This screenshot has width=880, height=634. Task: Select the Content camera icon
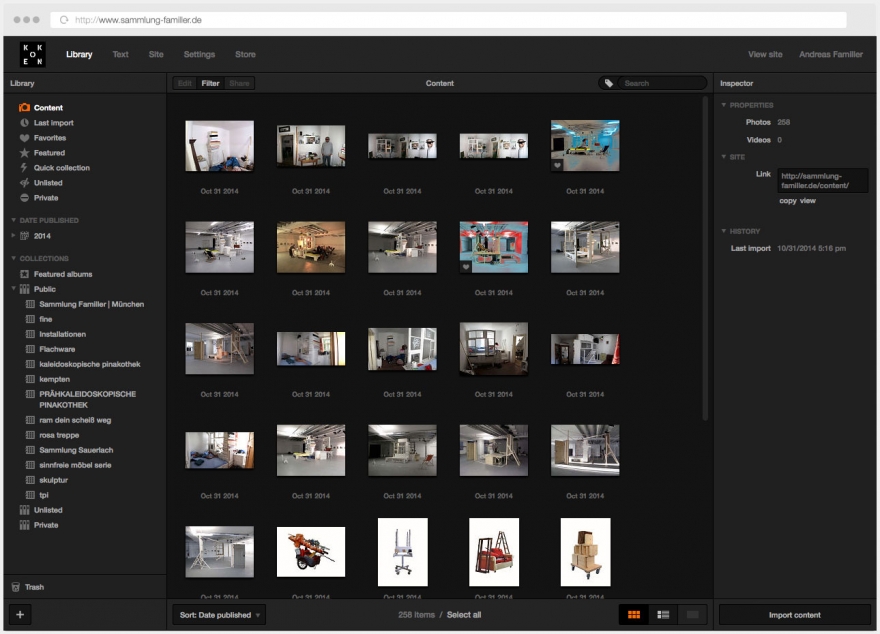point(24,107)
